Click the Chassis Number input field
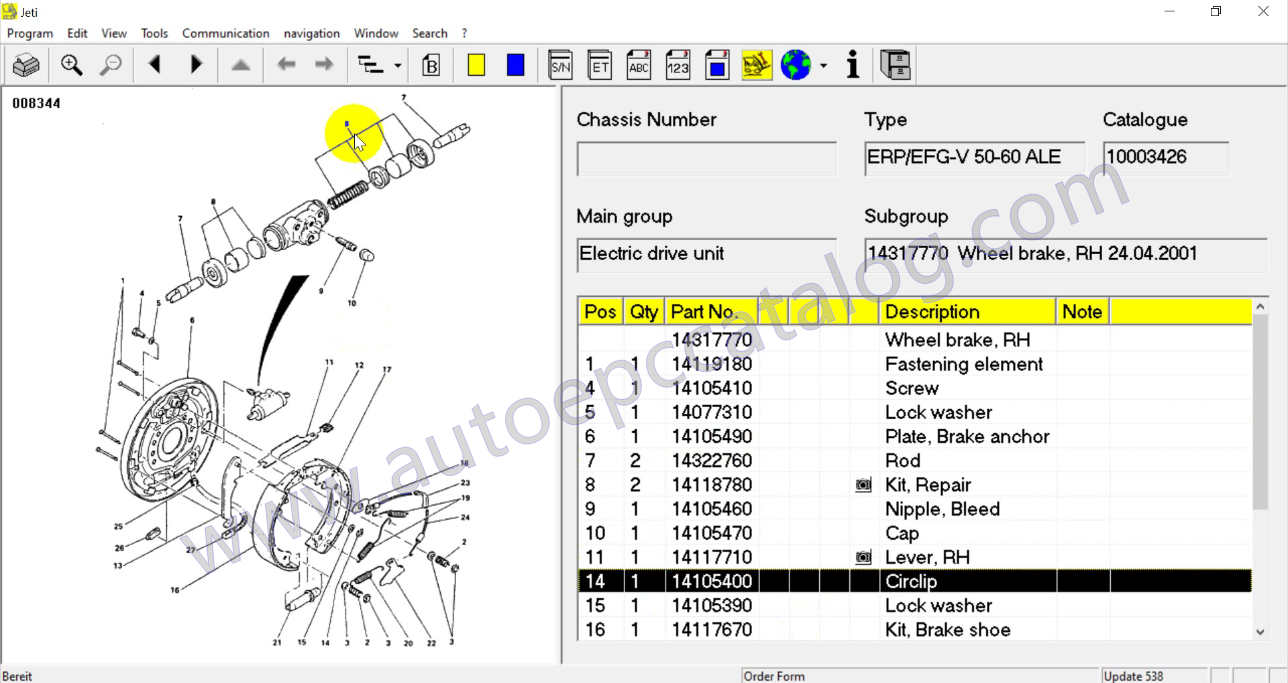The height and width of the screenshot is (683, 1288). click(706, 158)
